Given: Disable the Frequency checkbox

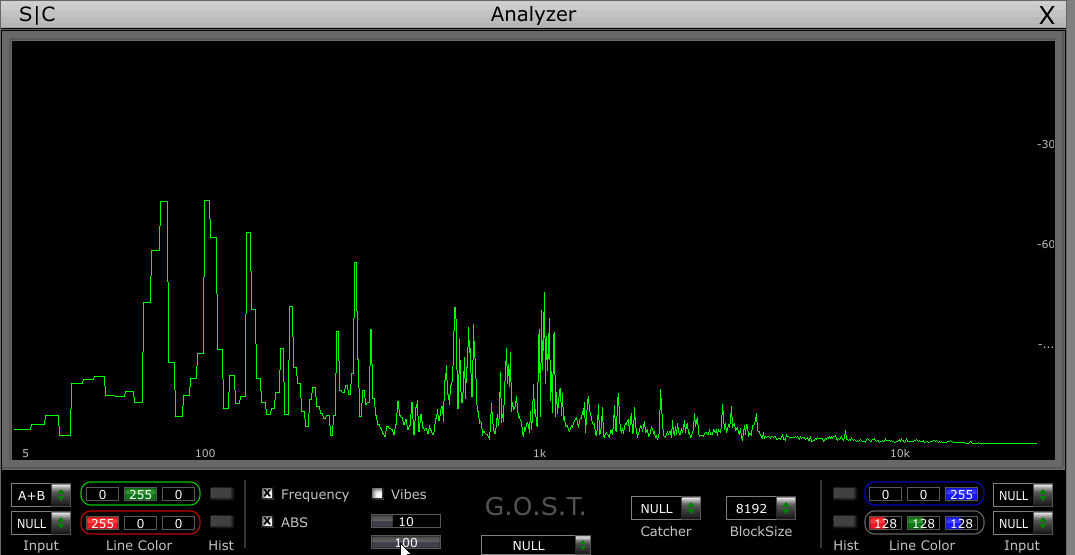Looking at the screenshot, I should click(267, 494).
